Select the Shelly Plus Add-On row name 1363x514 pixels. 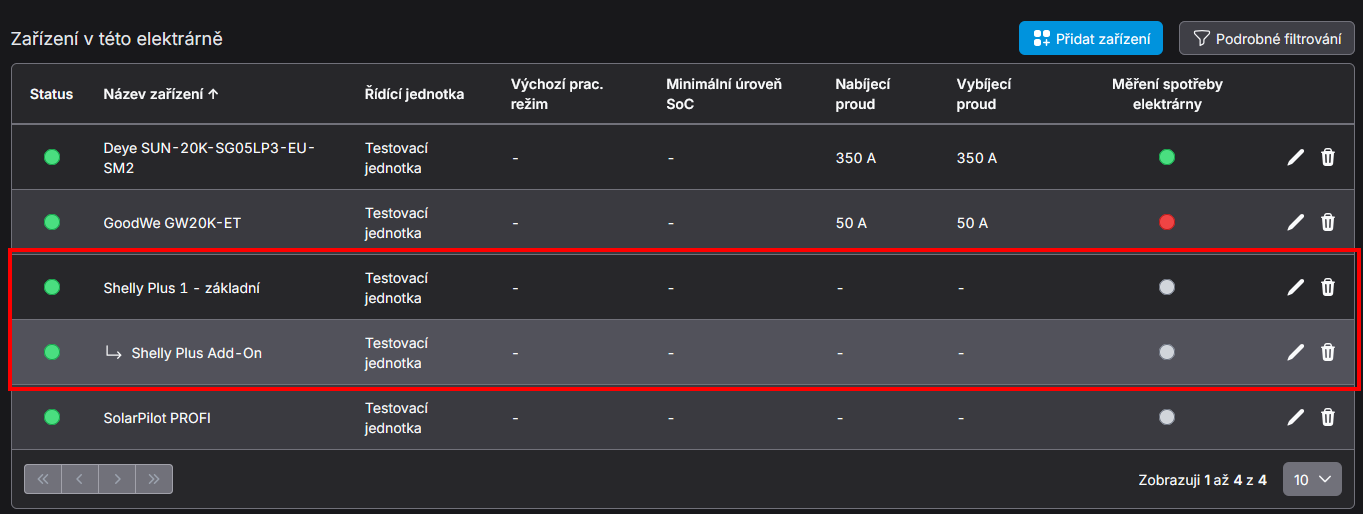(196, 353)
